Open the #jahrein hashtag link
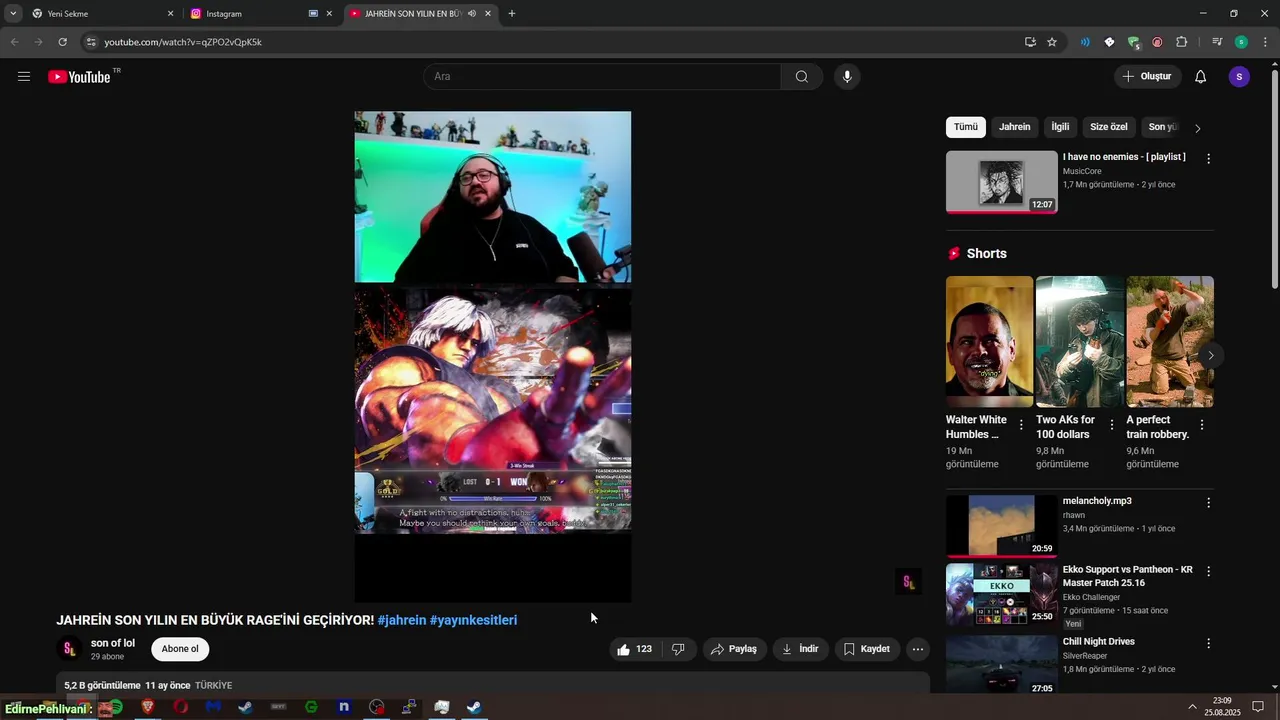The width and height of the screenshot is (1280, 720). pos(402,620)
